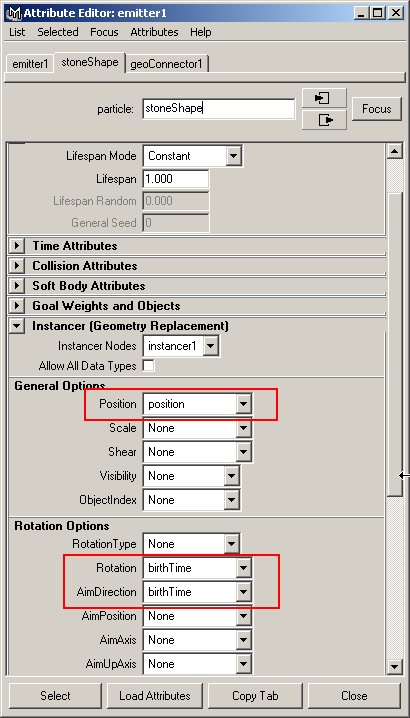Open the Attributes menu
The height and width of the screenshot is (718, 410).
154,32
